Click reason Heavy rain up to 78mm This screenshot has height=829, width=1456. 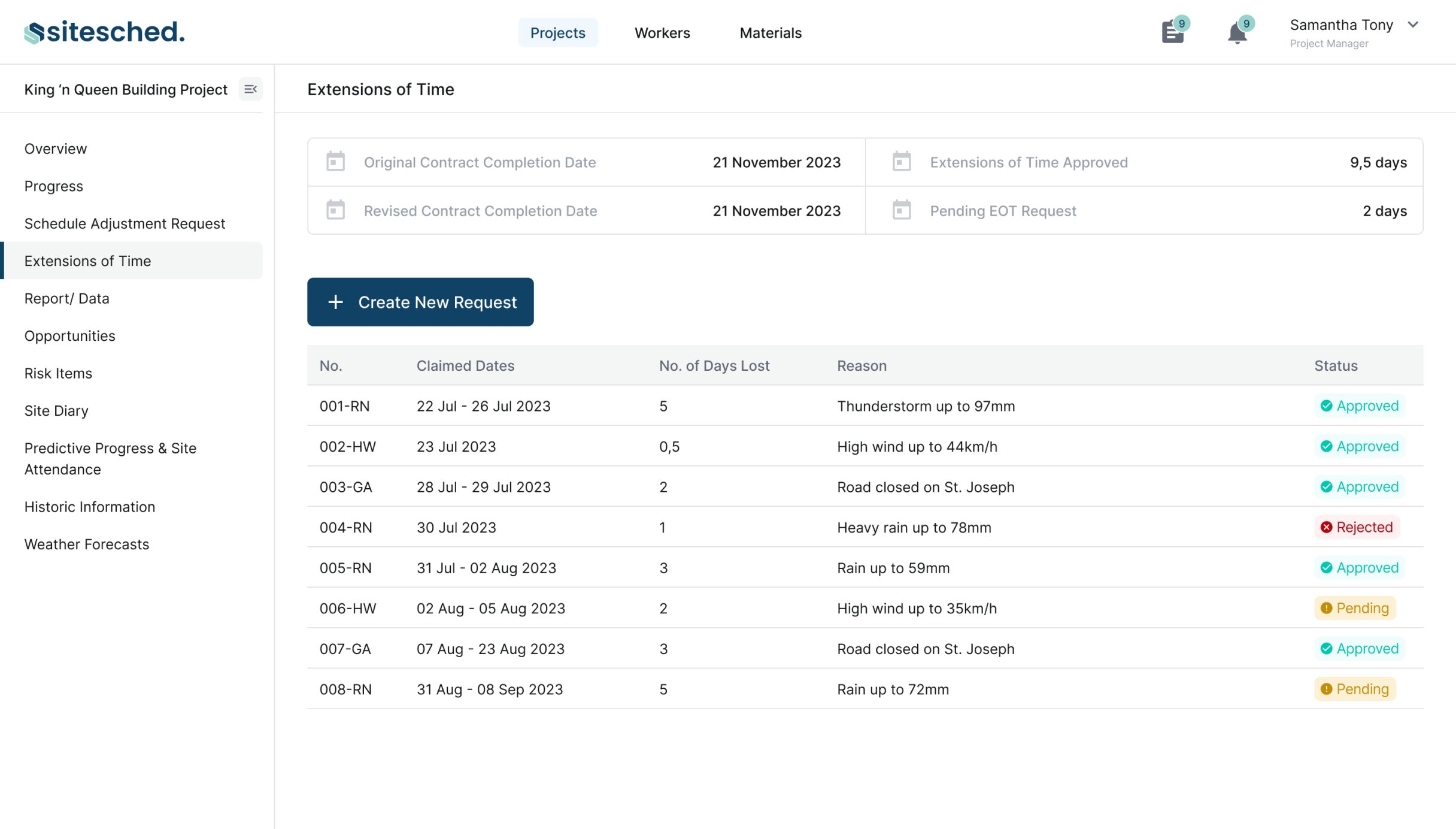(914, 528)
